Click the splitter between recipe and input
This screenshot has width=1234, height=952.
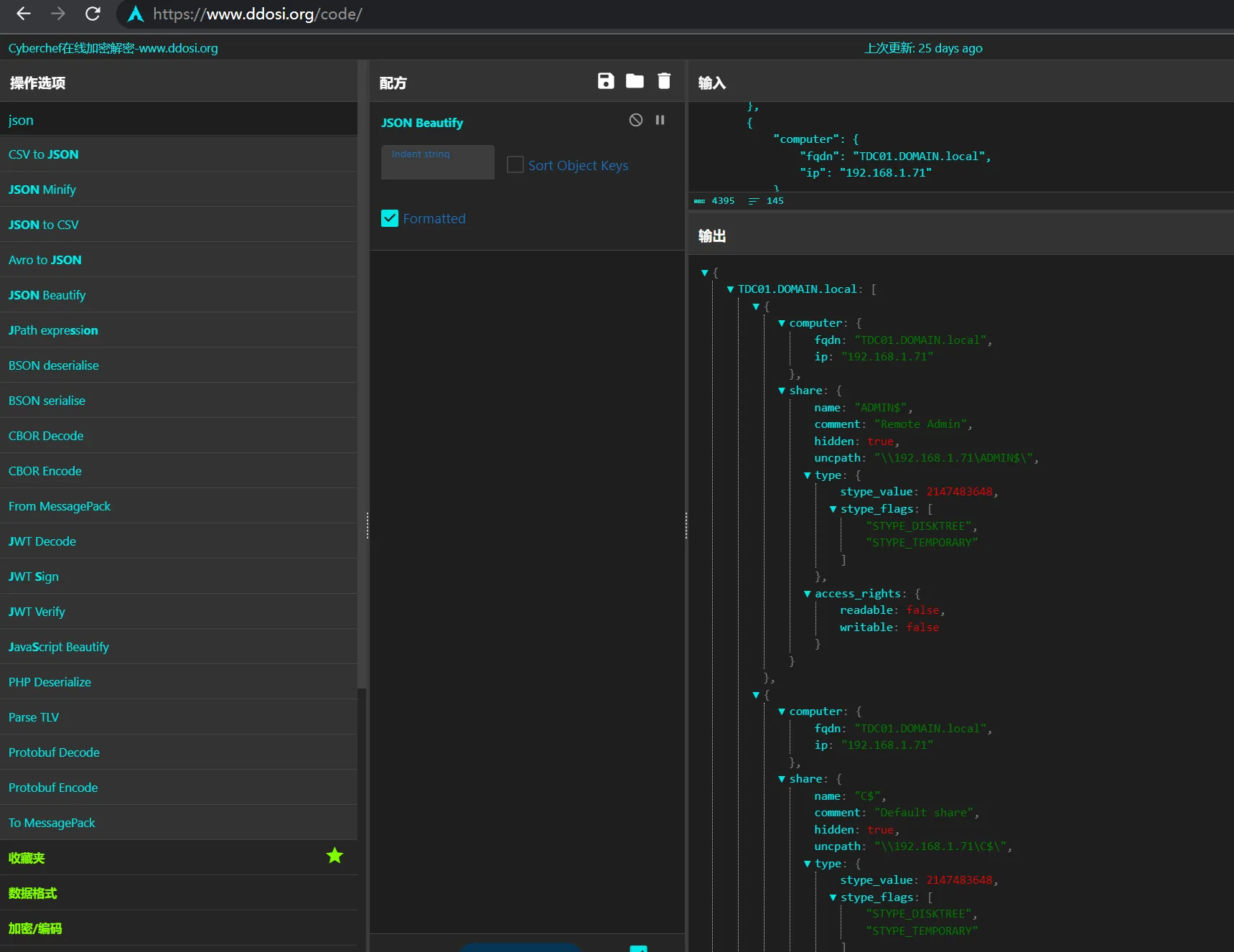[686, 526]
